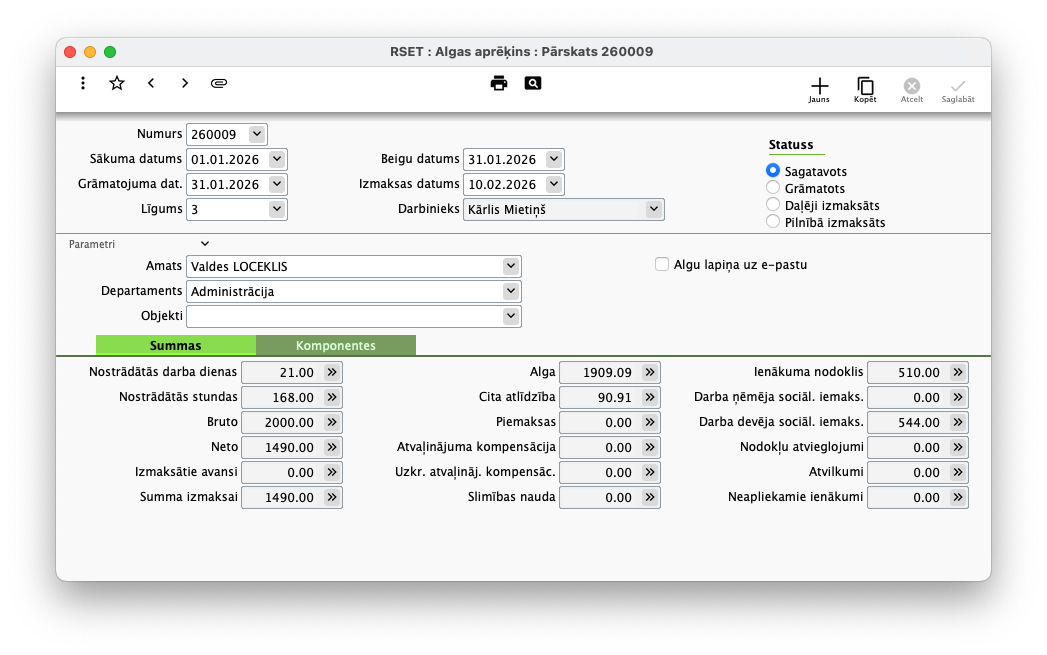Open print preview magnifier icon
Image resolution: width=1047 pixels, height=655 pixels.
coord(532,83)
